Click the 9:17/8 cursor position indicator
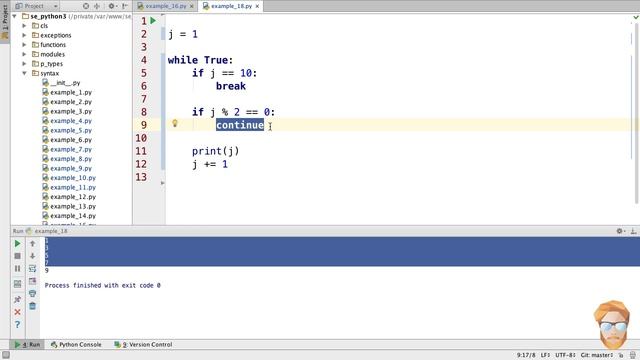This screenshot has width=640, height=360. pyautogui.click(x=525, y=355)
